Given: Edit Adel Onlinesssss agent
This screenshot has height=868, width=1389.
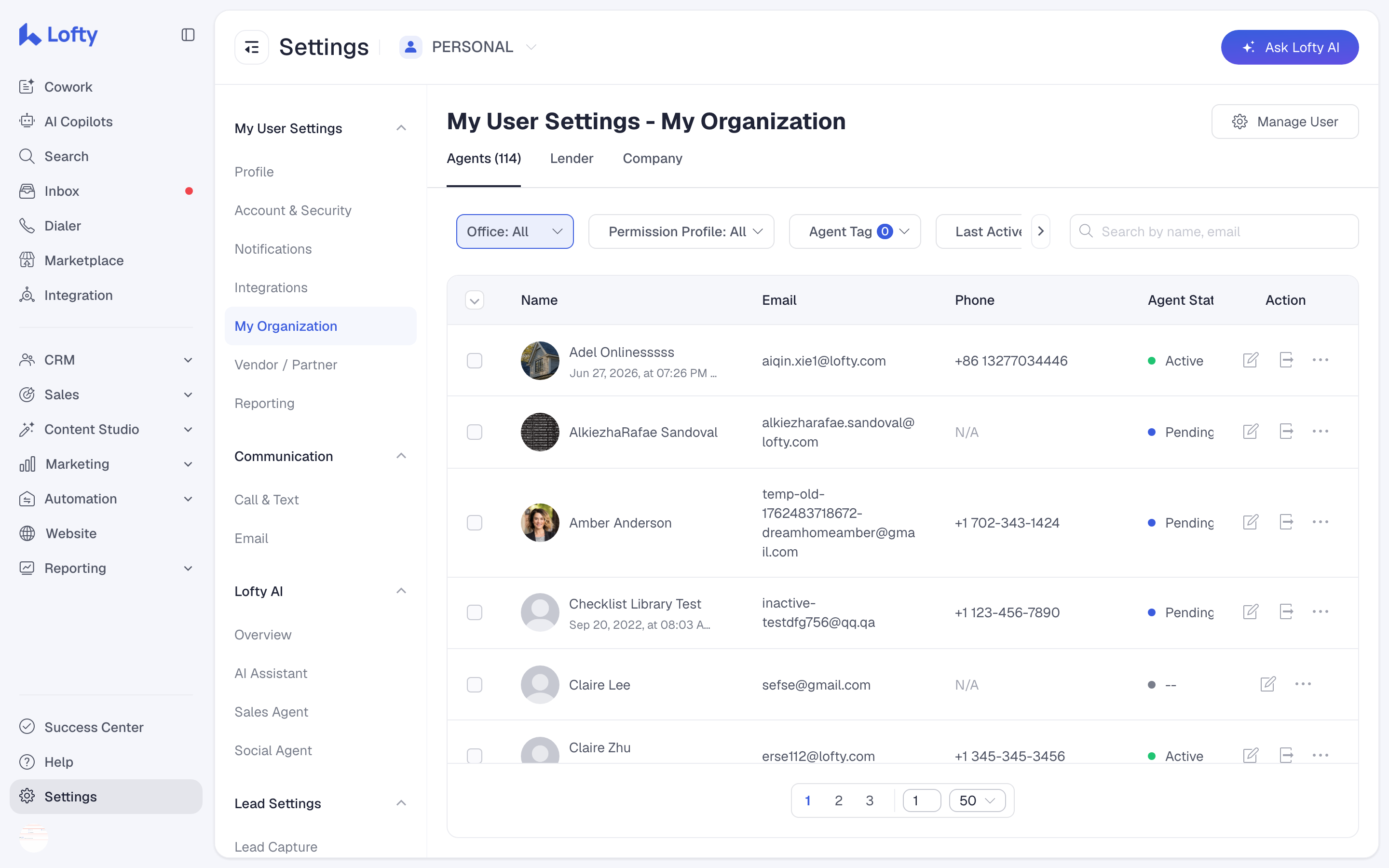Looking at the screenshot, I should point(1251,360).
